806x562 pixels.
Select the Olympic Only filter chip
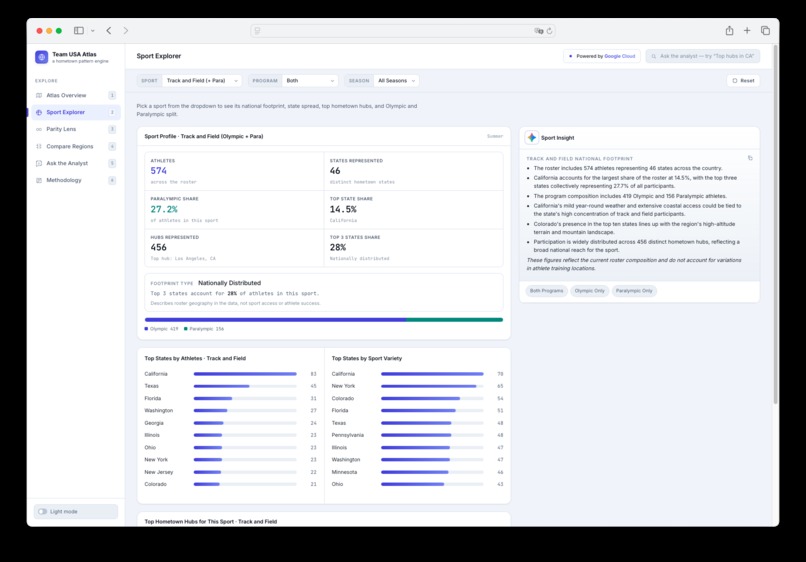[x=590, y=291]
